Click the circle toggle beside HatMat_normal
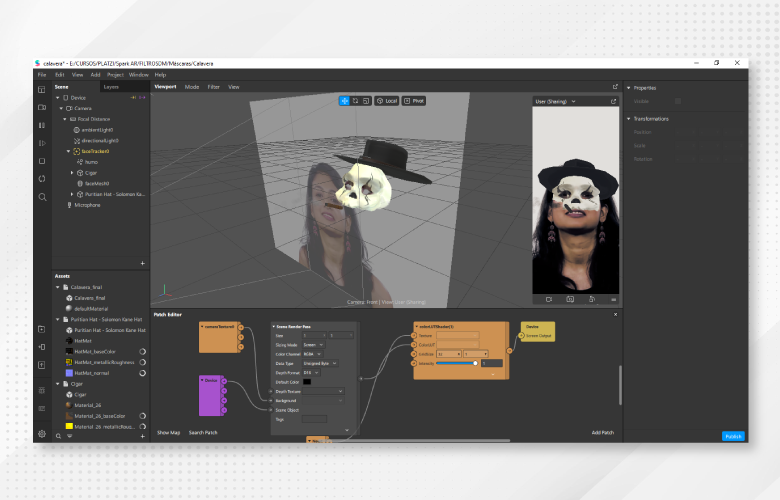This screenshot has height=500, width=780. [143, 373]
